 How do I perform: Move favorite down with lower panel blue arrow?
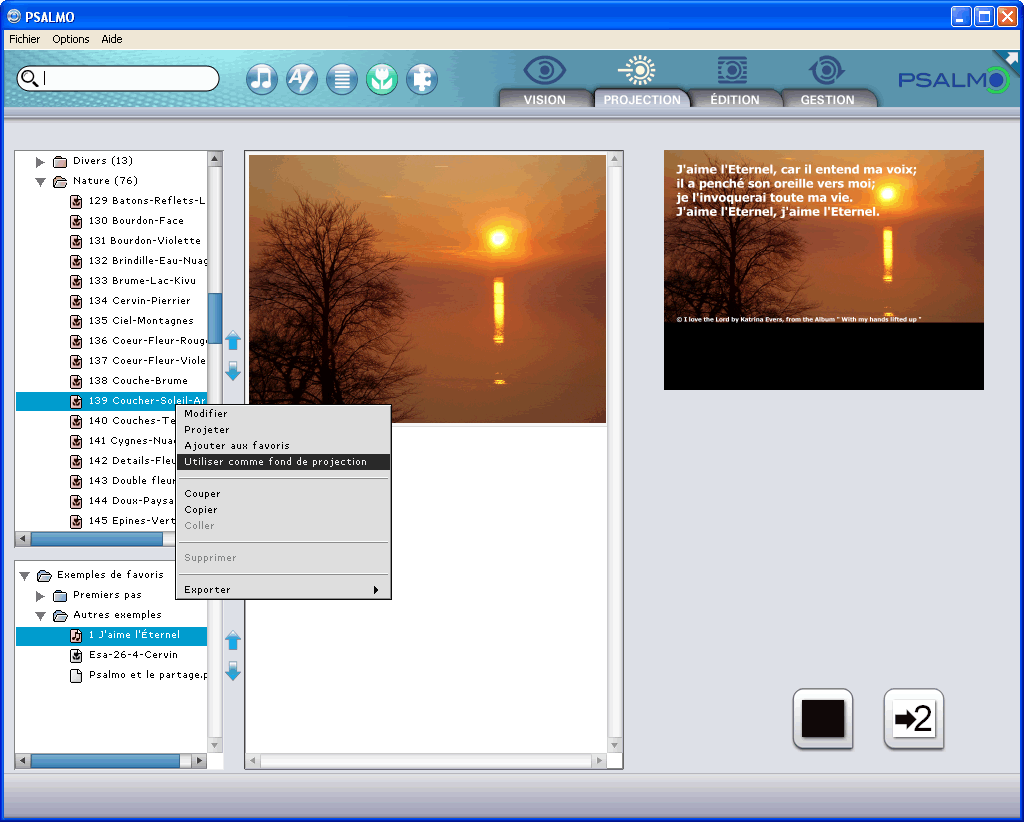[233, 671]
